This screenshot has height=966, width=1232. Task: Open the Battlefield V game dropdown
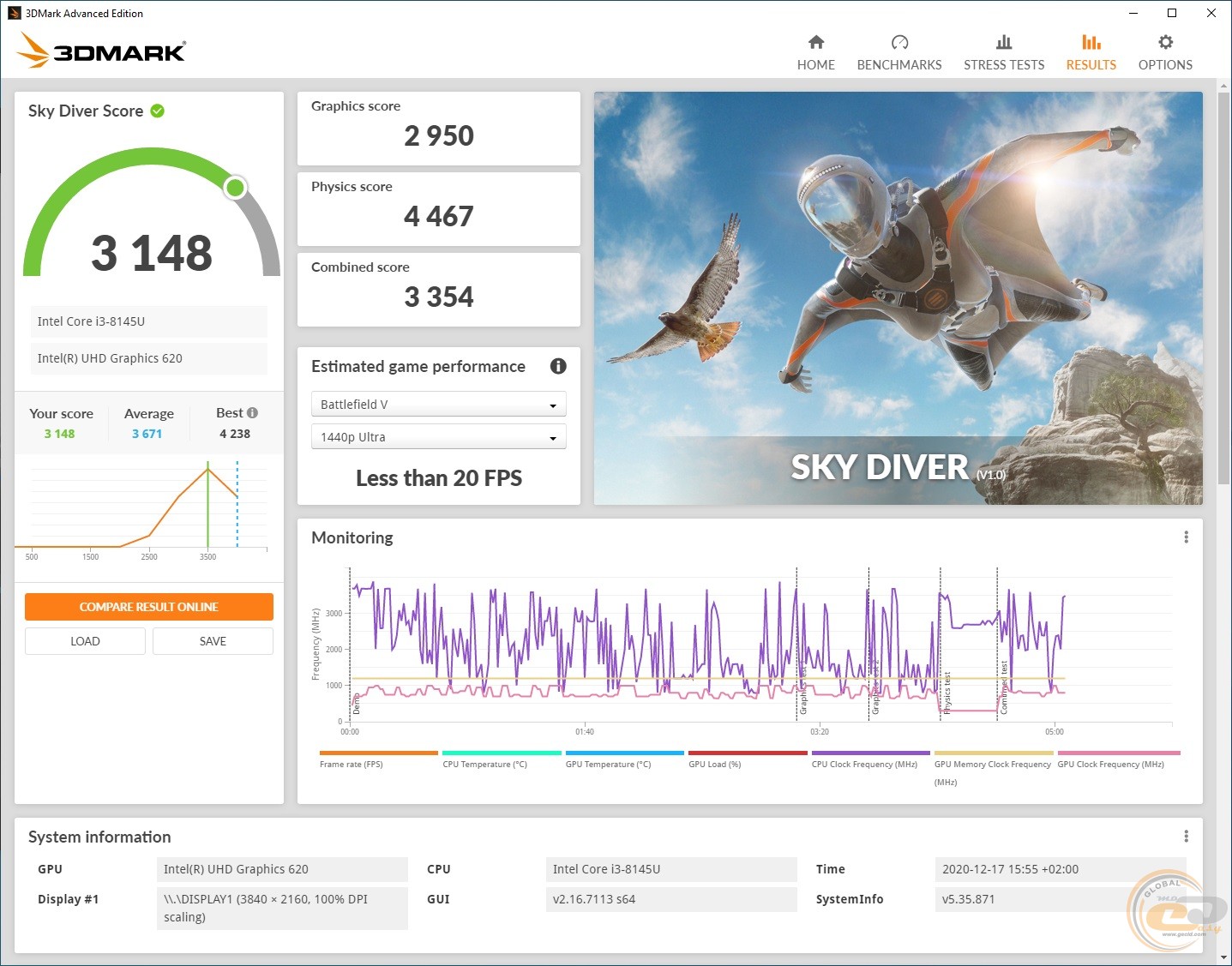(x=438, y=405)
